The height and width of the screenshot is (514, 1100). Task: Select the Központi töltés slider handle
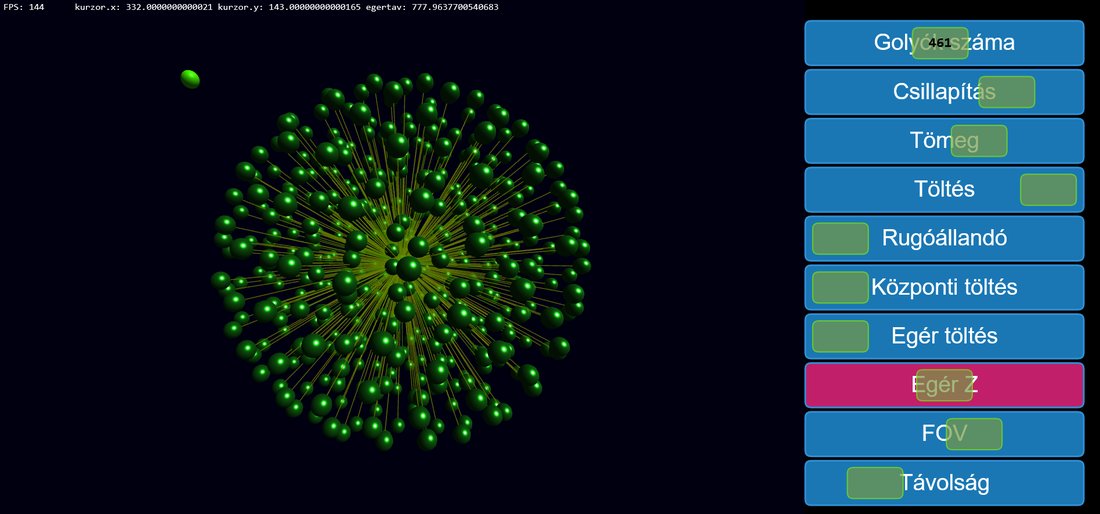pyautogui.click(x=840, y=287)
